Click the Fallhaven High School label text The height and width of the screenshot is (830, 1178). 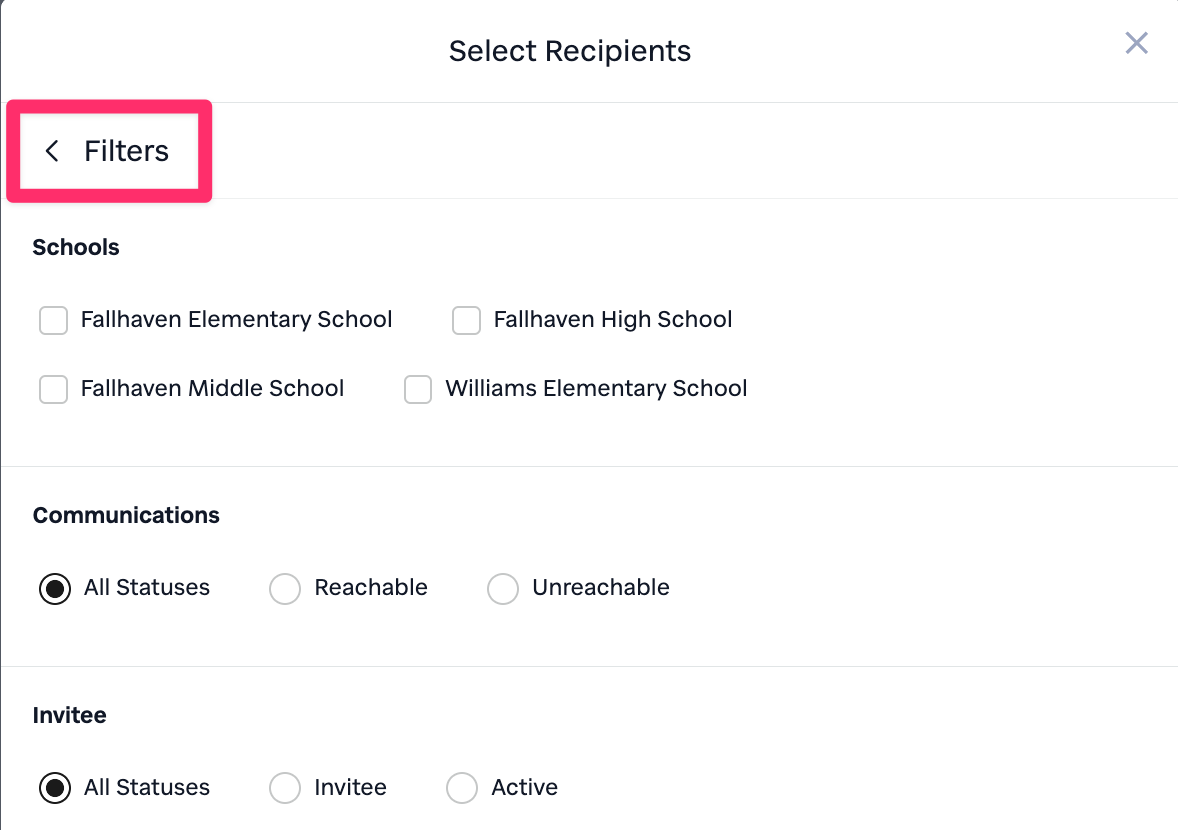point(612,320)
